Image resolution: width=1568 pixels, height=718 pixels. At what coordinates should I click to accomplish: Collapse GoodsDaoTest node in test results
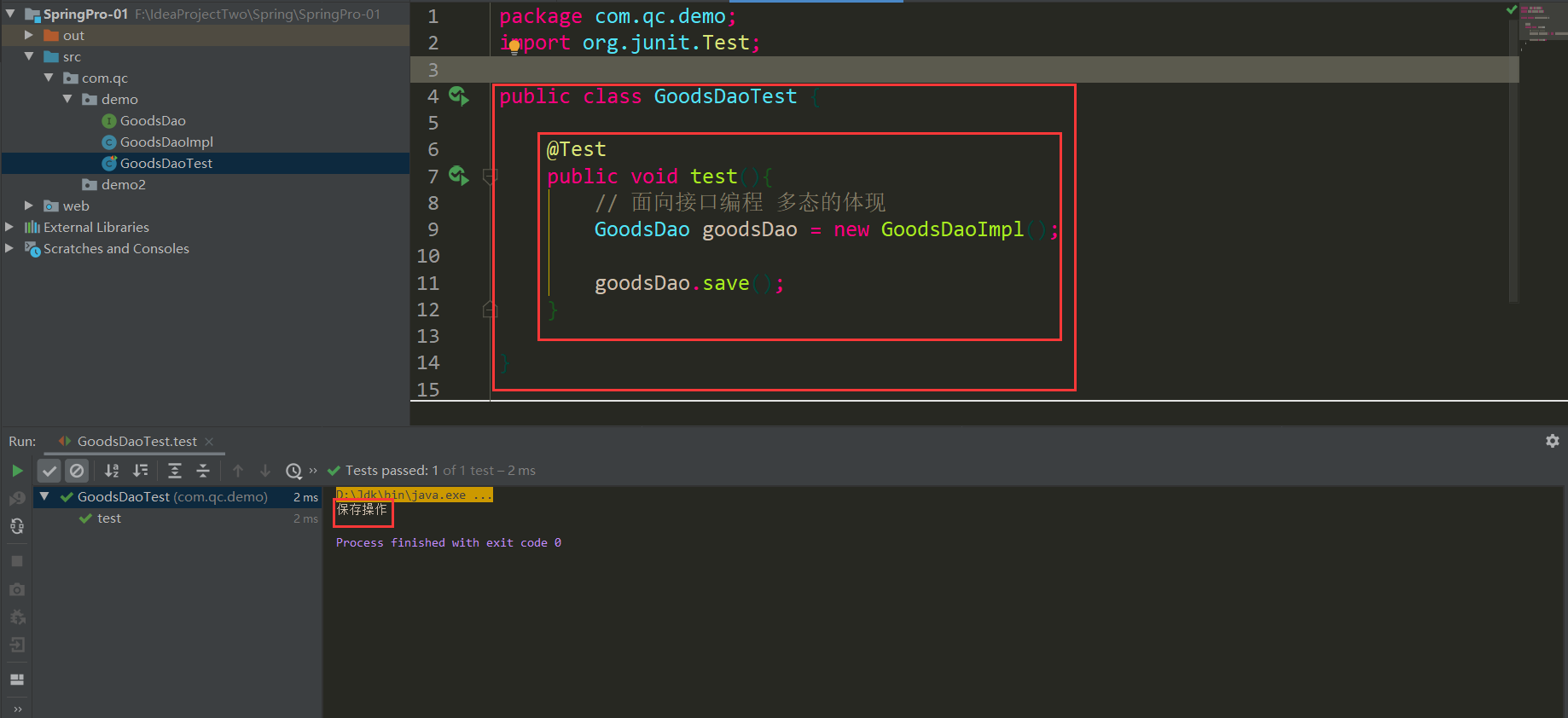pyautogui.click(x=44, y=496)
